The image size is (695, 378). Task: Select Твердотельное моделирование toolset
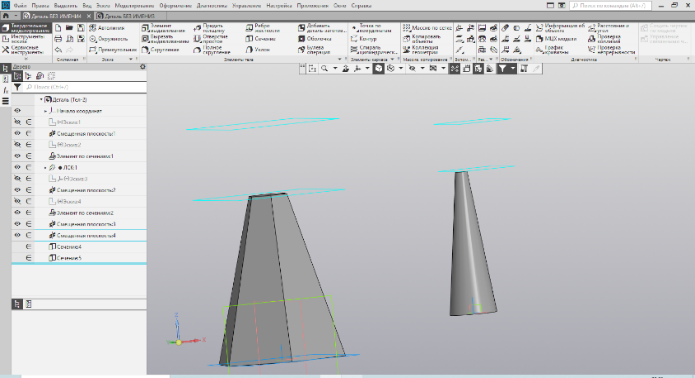pos(26,28)
